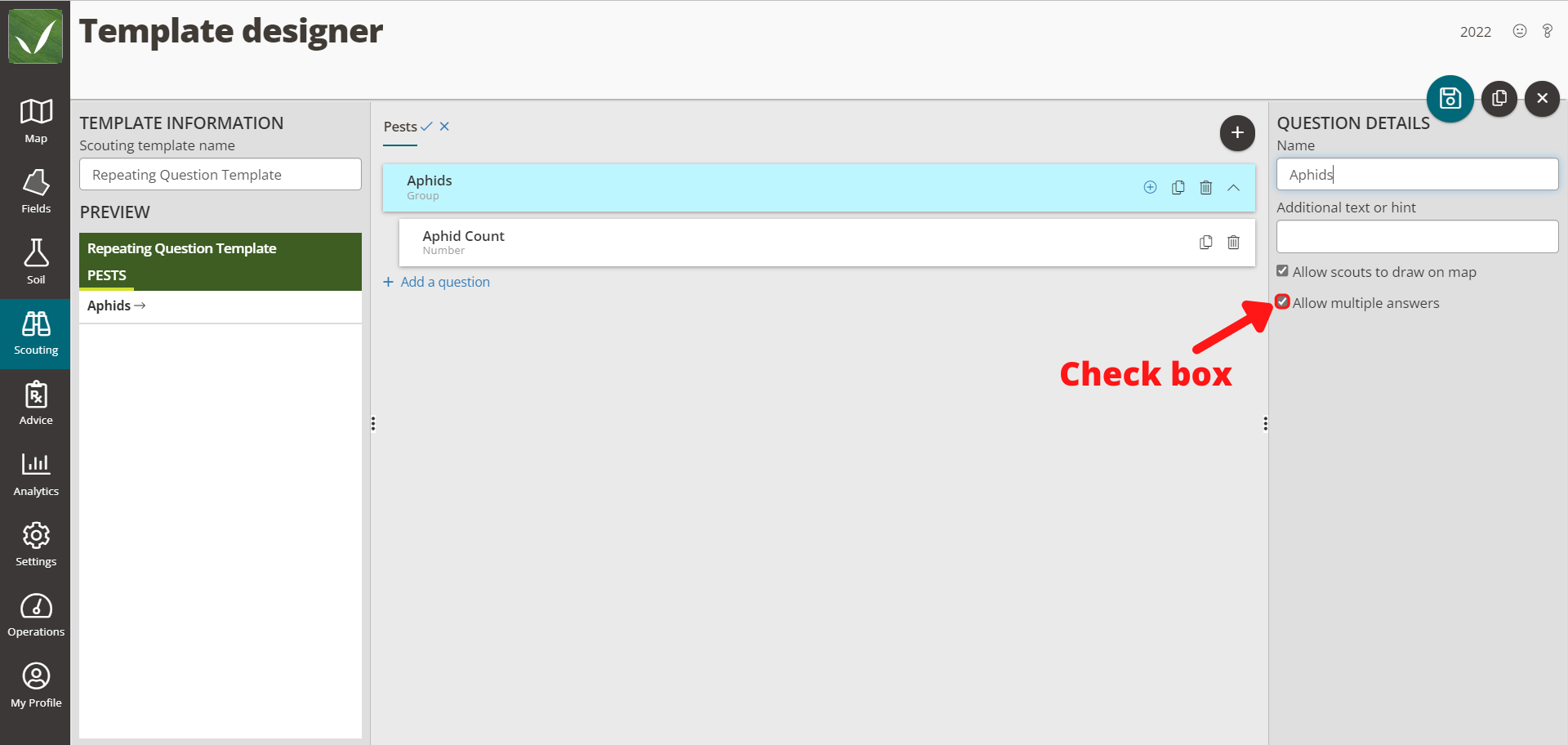Viewport: 1568px width, 745px height.
Task: Open My Profile in sidebar
Action: [35, 686]
